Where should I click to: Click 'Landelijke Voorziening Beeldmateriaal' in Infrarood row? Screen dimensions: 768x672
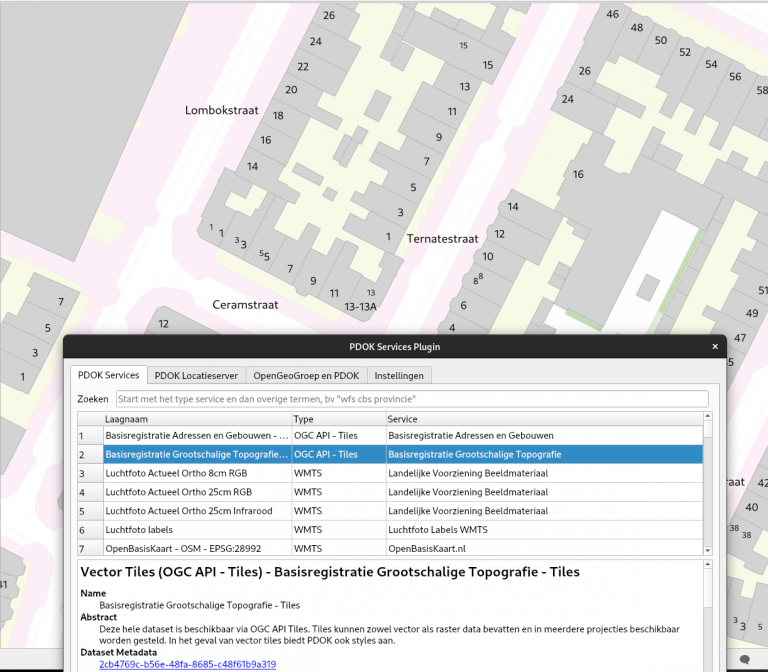tap(545, 511)
